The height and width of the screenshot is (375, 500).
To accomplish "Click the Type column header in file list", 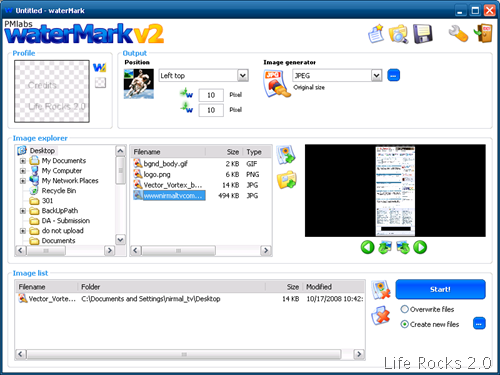I will click(x=257, y=152).
